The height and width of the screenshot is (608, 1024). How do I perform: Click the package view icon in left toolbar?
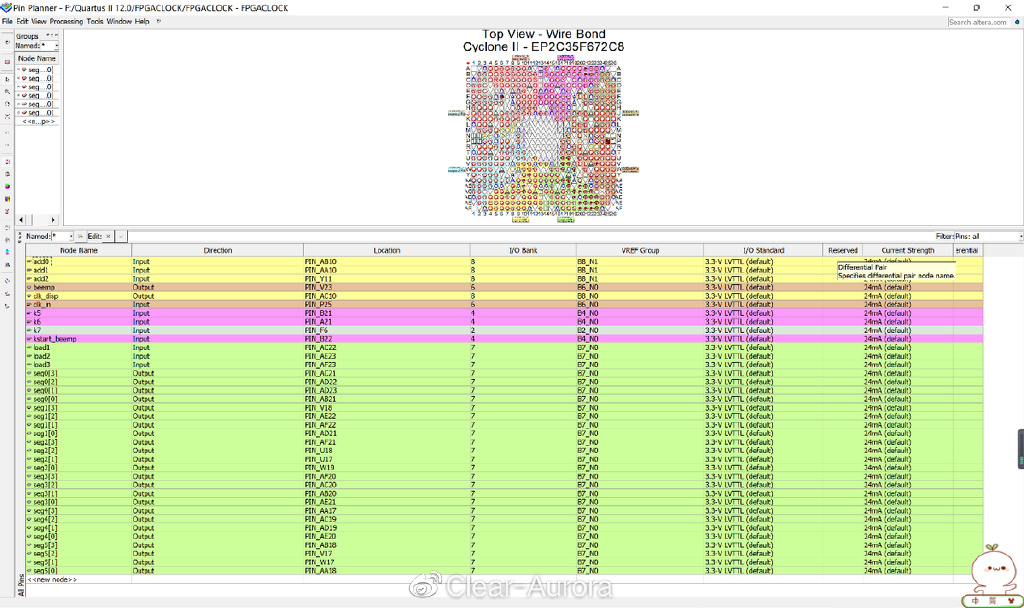click(x=7, y=62)
